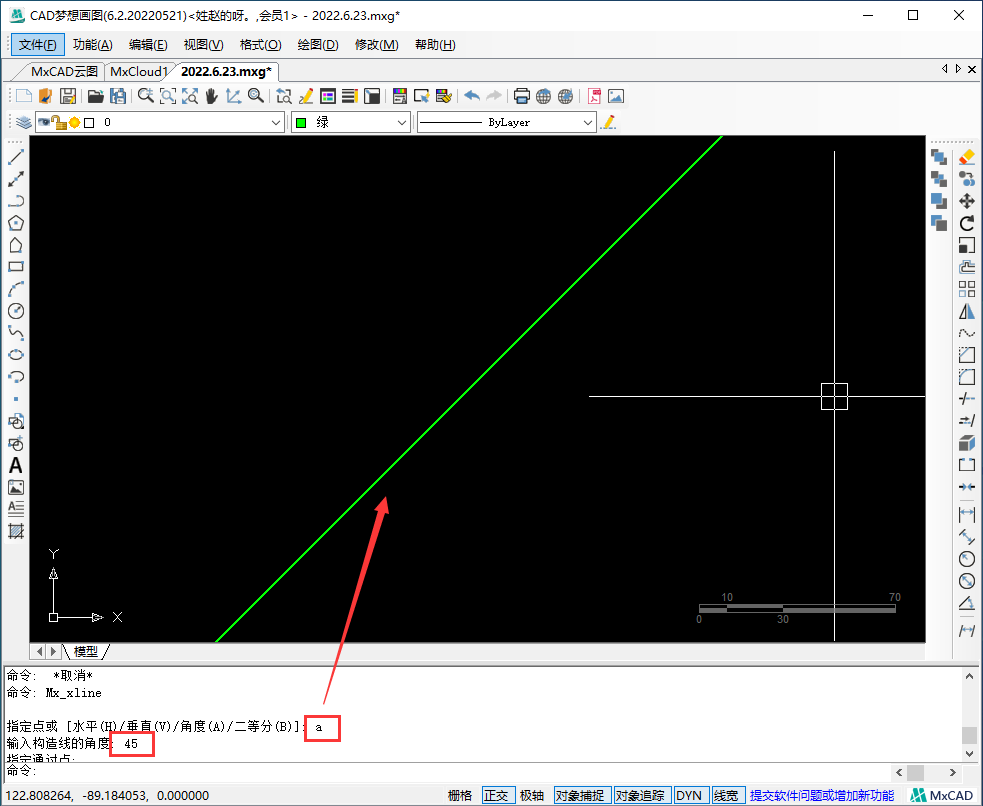Expand the 绿 color dropdown
This screenshot has width=983, height=806.
(x=402, y=122)
